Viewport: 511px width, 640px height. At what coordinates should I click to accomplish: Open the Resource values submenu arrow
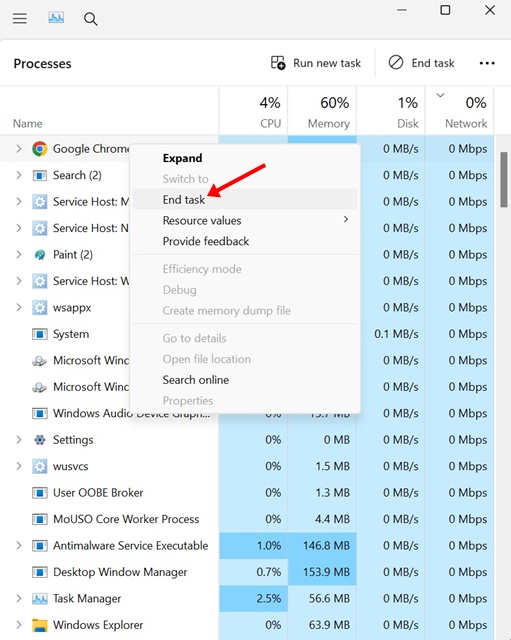(x=346, y=220)
